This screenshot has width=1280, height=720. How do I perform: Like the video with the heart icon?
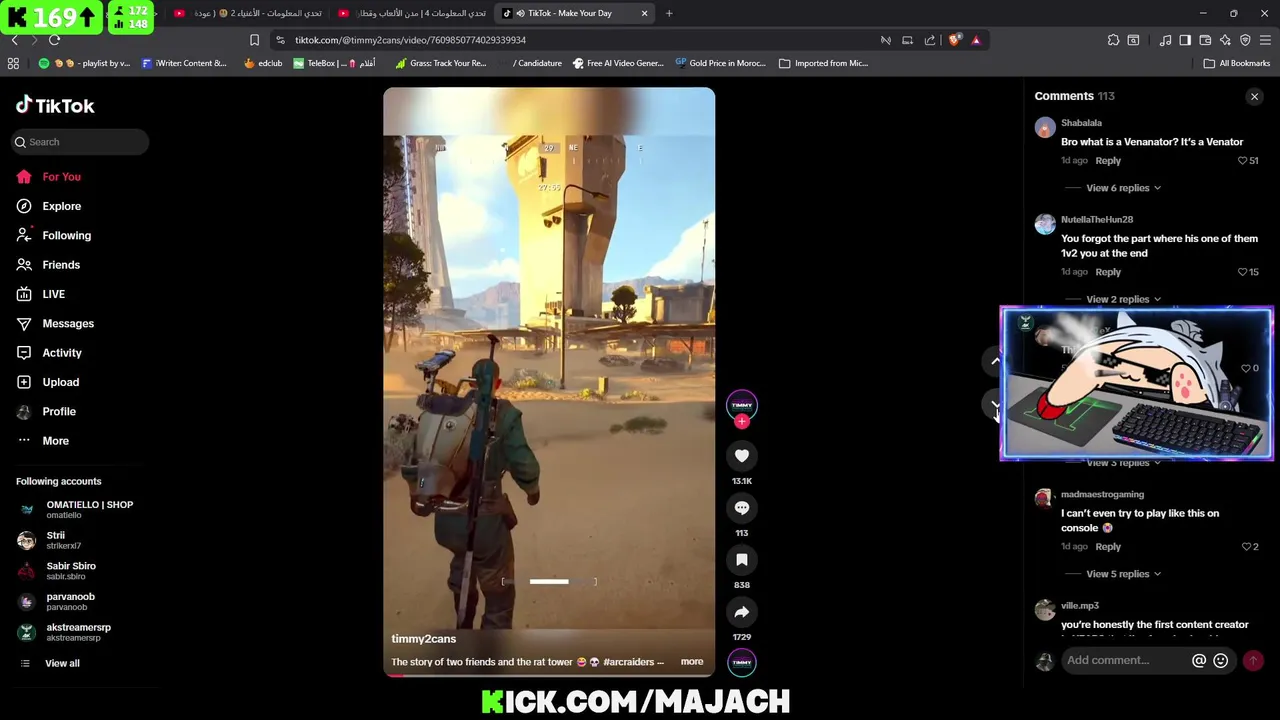click(x=742, y=456)
